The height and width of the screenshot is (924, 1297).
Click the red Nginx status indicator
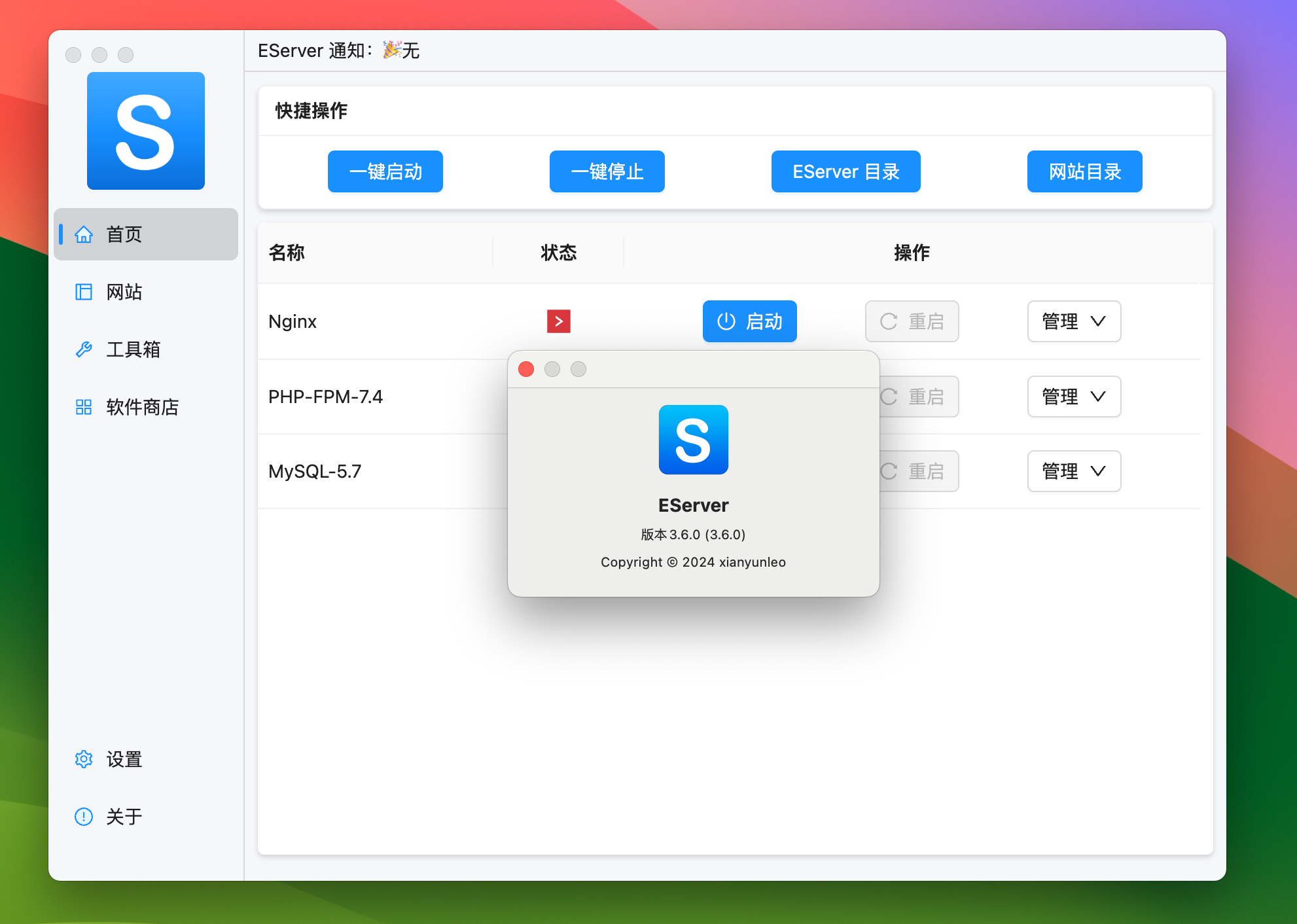[x=559, y=321]
